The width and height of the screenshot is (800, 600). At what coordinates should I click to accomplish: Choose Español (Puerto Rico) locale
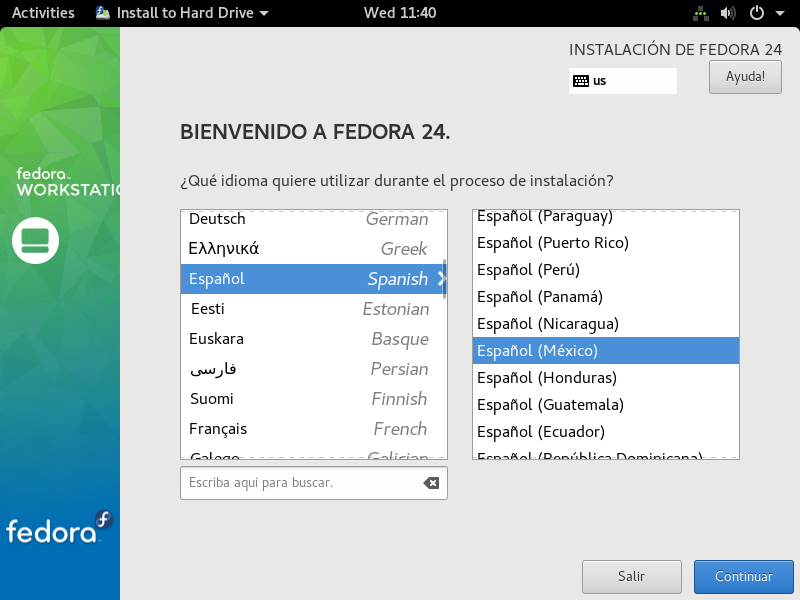pos(606,243)
